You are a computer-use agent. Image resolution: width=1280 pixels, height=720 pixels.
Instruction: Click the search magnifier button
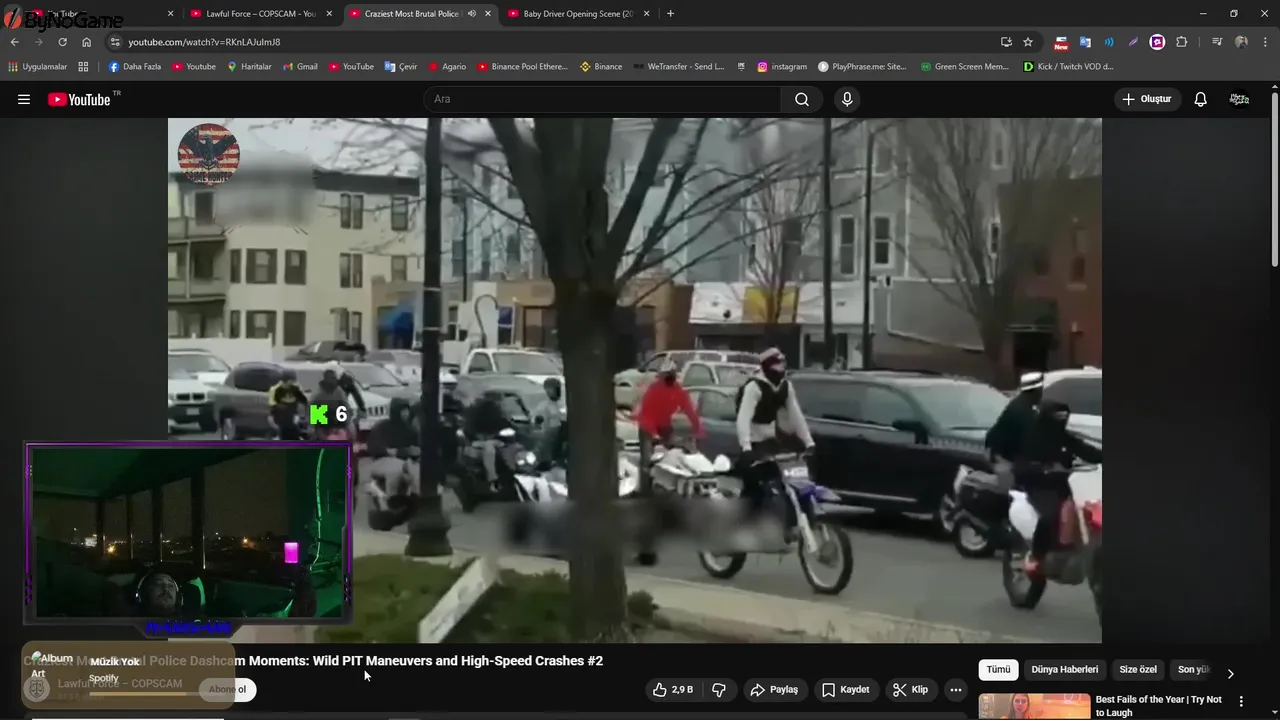click(802, 99)
